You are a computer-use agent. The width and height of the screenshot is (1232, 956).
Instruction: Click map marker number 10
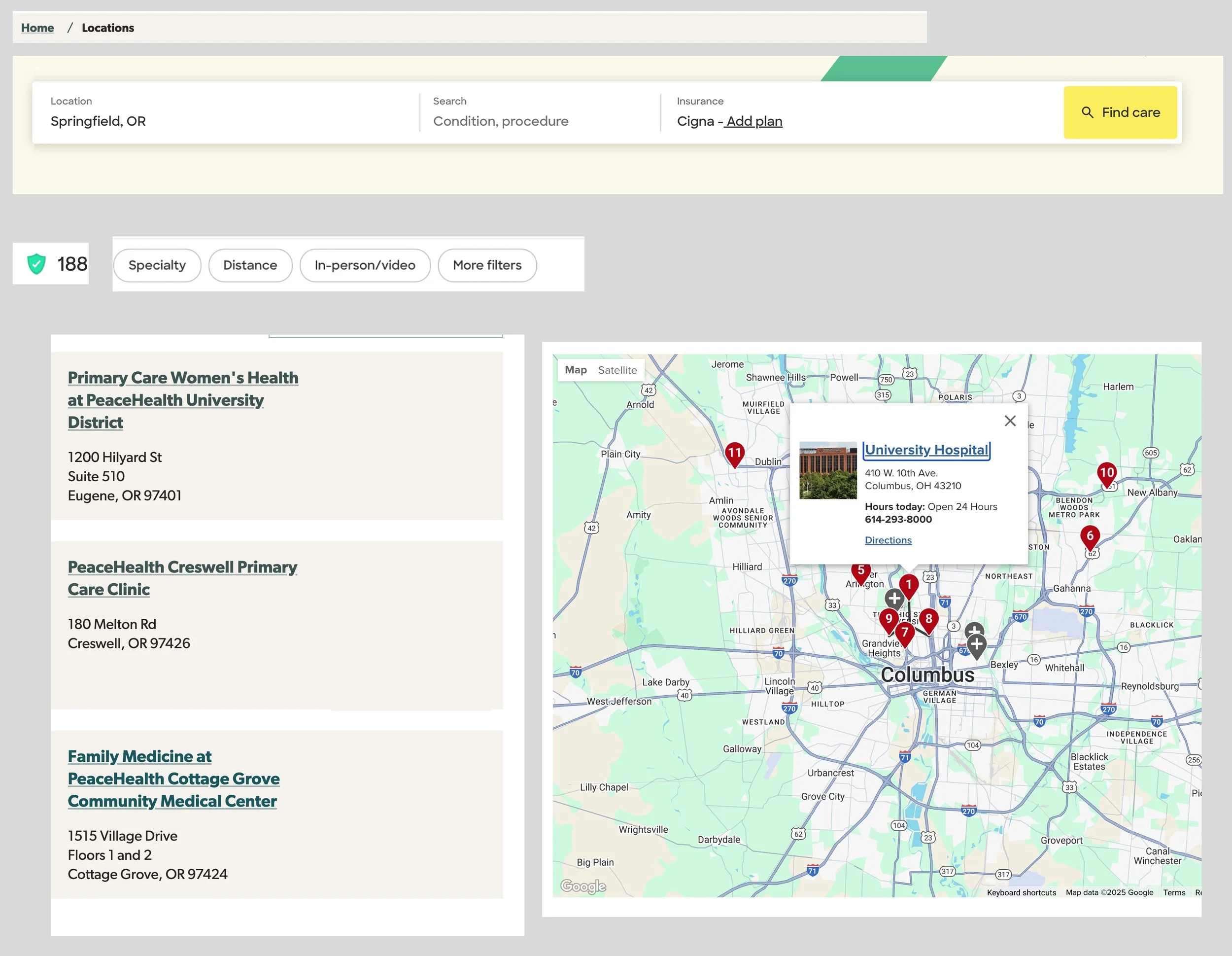coord(1106,473)
